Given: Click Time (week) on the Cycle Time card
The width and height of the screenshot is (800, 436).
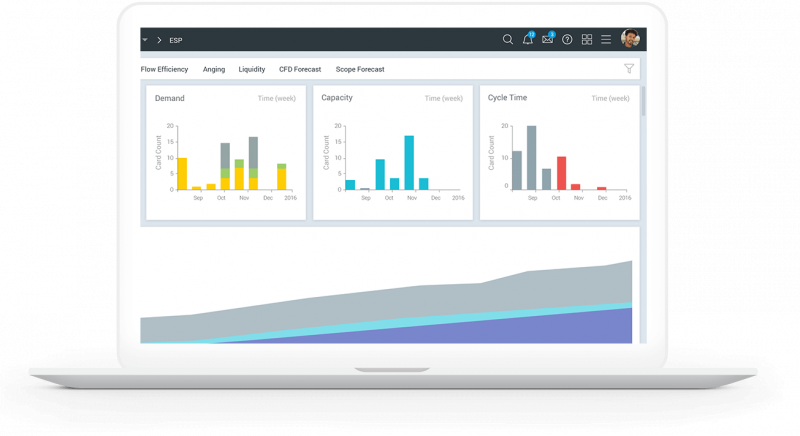Looking at the screenshot, I should pyautogui.click(x=610, y=98).
